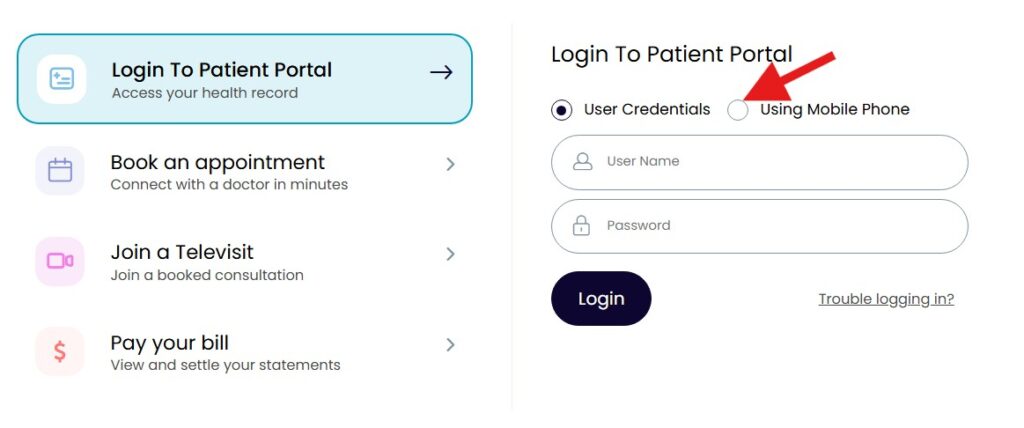The width and height of the screenshot is (1024, 428).
Task: Click the padlock icon in Password field
Action: (581, 226)
